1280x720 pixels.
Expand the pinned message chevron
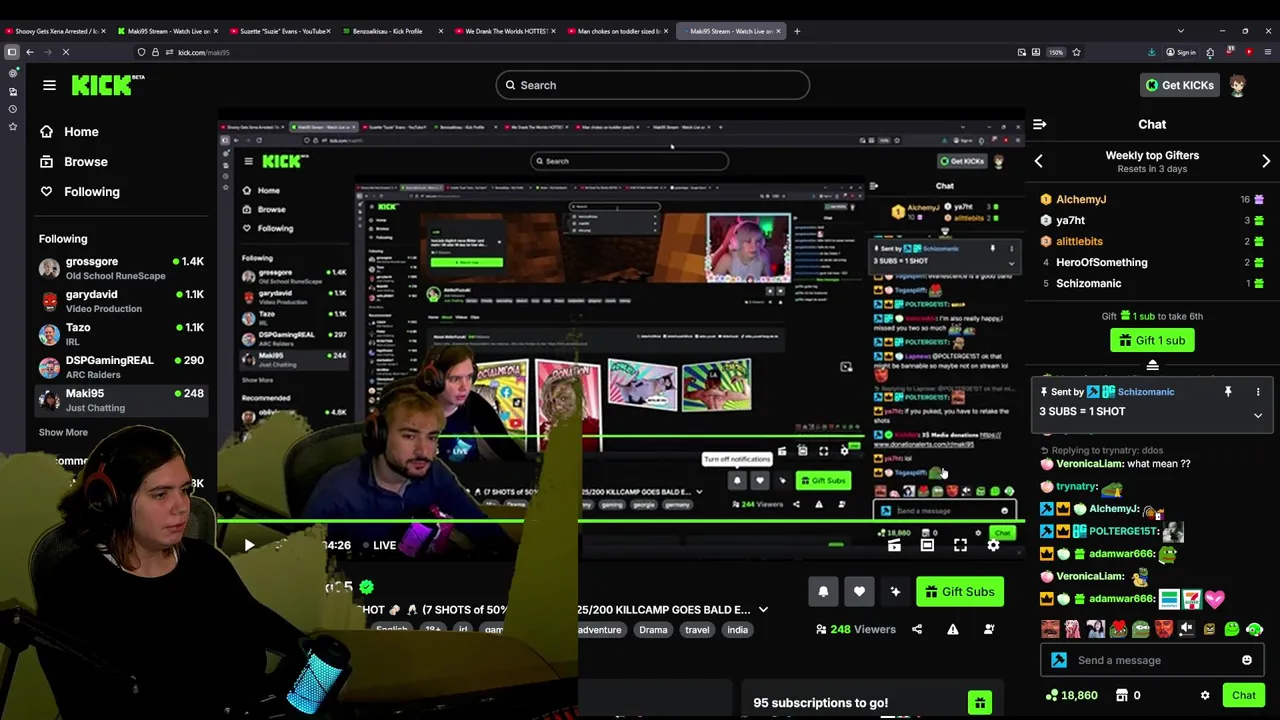tap(1258, 415)
